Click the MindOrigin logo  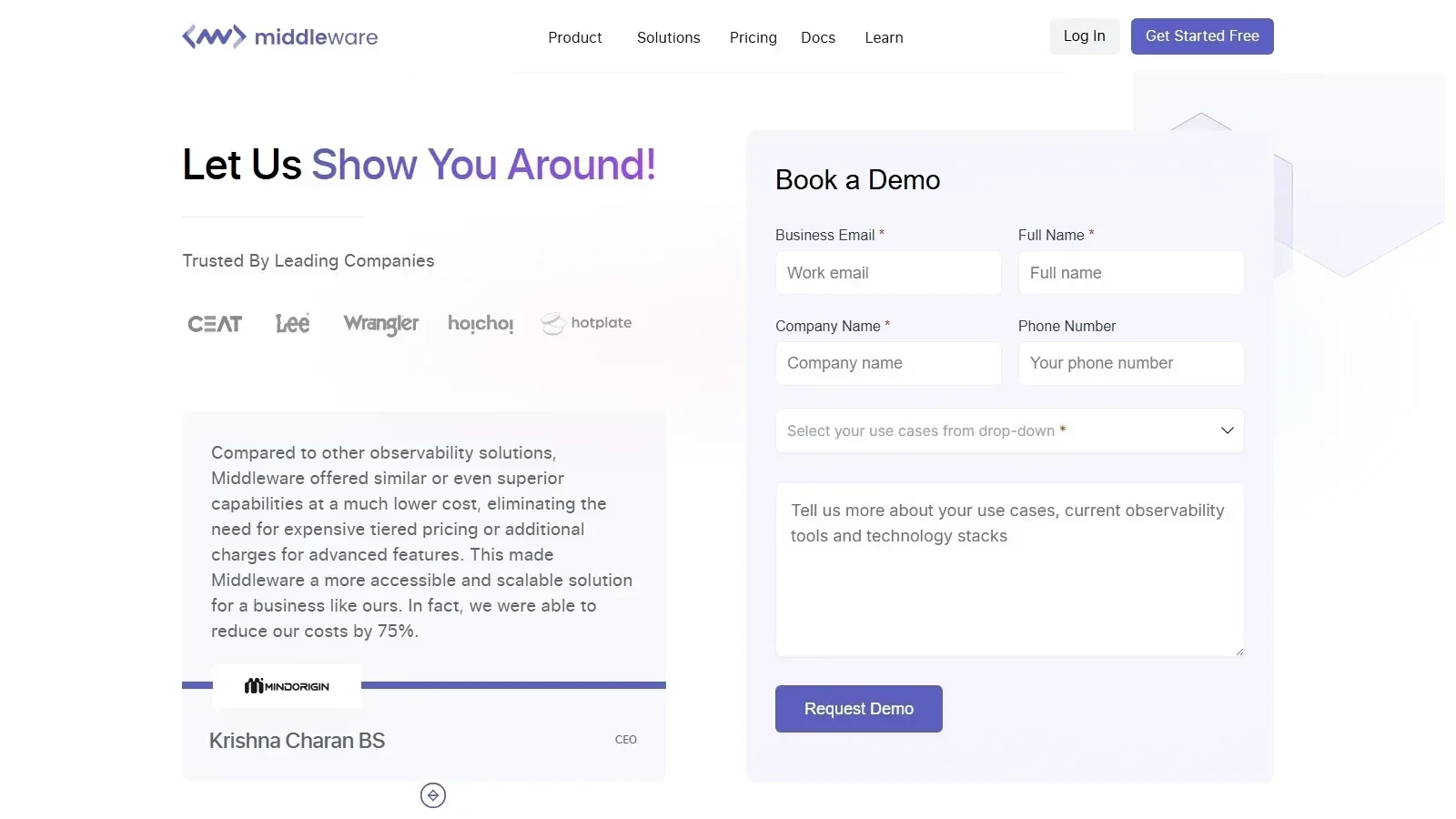click(x=287, y=686)
